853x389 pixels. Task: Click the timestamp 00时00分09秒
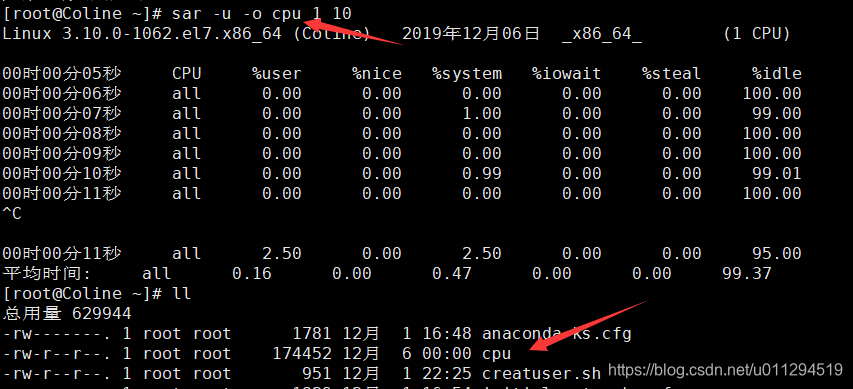tap(62, 153)
